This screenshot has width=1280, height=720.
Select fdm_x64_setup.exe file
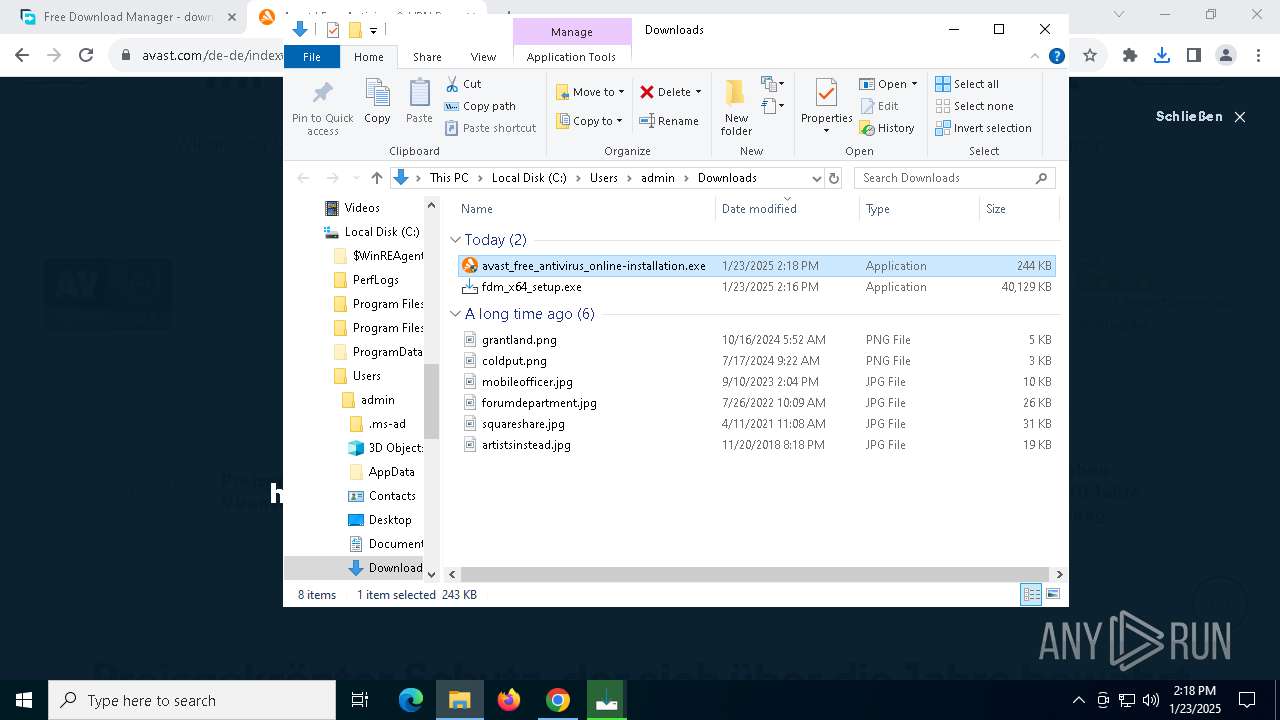(x=755, y=287)
